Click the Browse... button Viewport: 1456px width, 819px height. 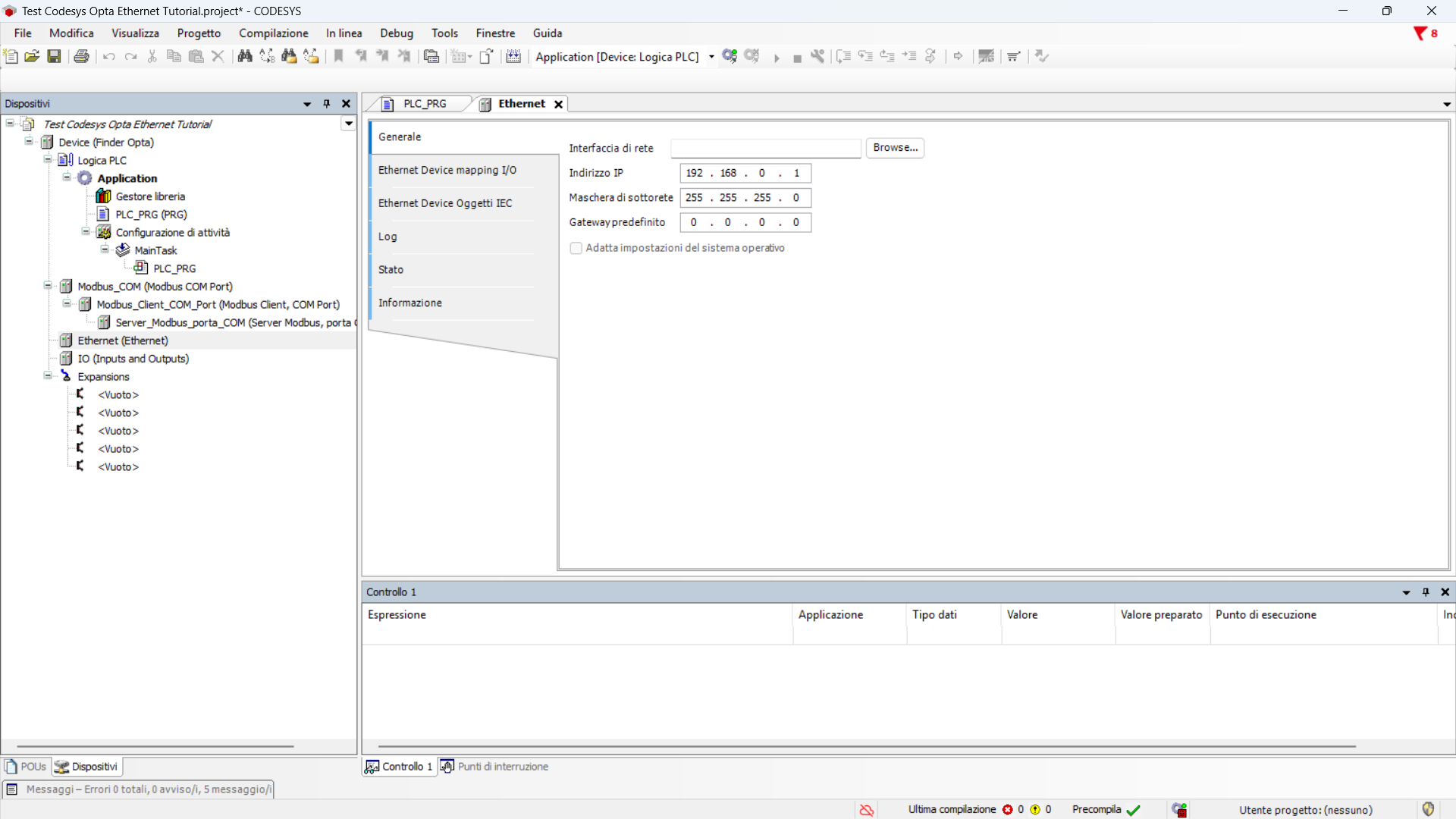click(895, 148)
